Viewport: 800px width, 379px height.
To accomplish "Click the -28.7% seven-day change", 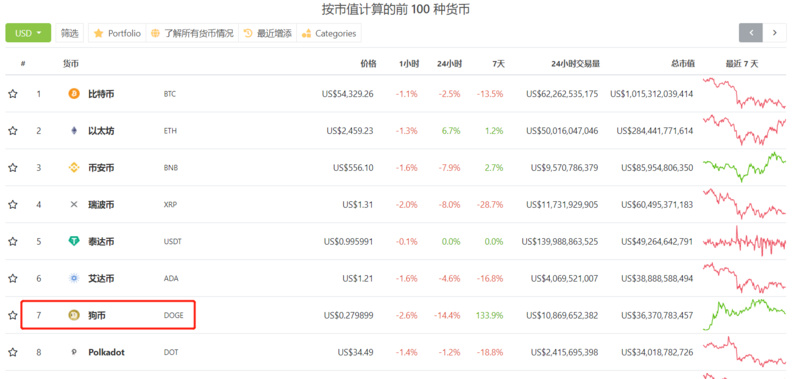I will tap(490, 205).
